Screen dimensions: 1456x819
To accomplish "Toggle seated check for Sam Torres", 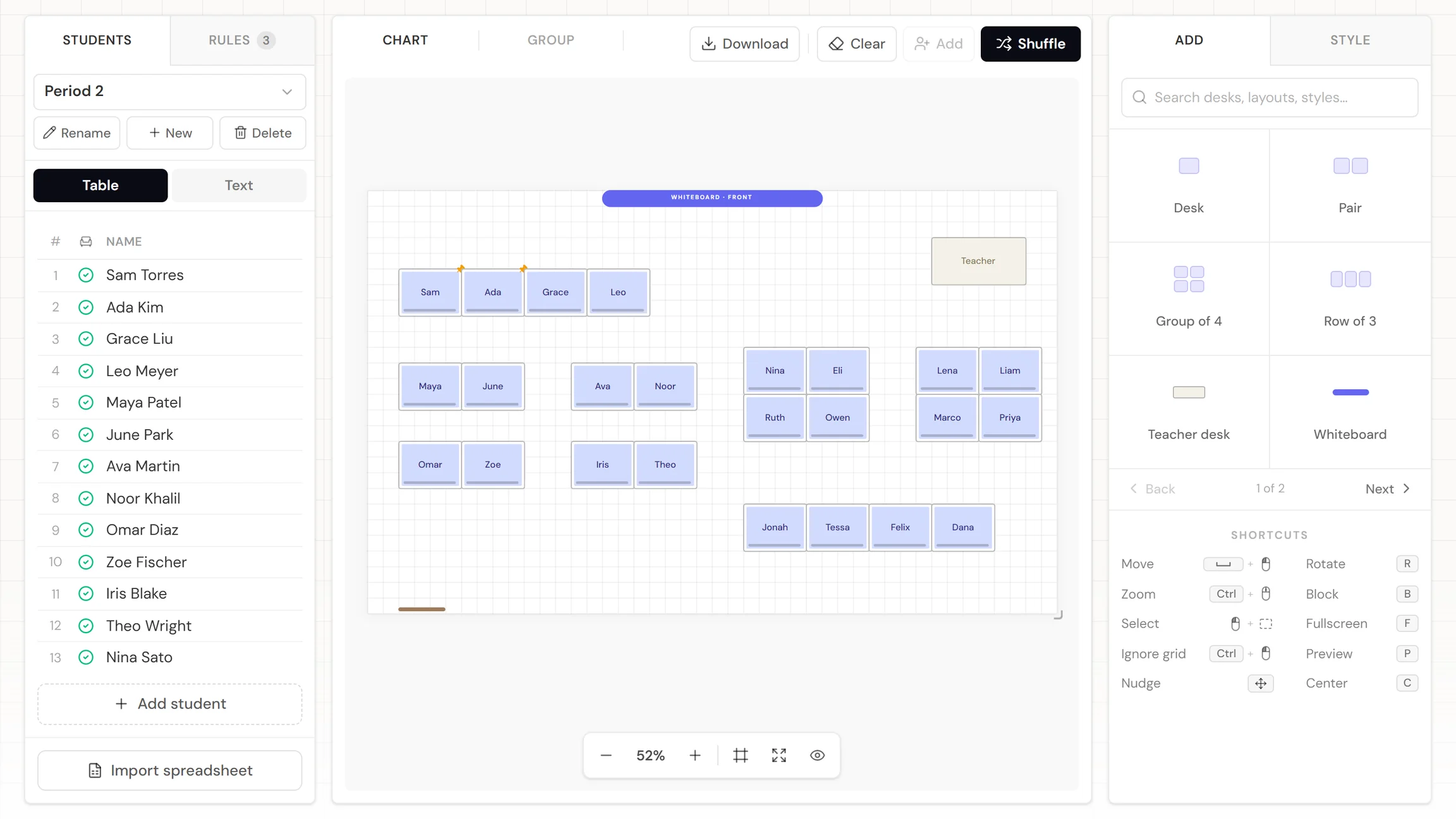I will pyautogui.click(x=86, y=275).
